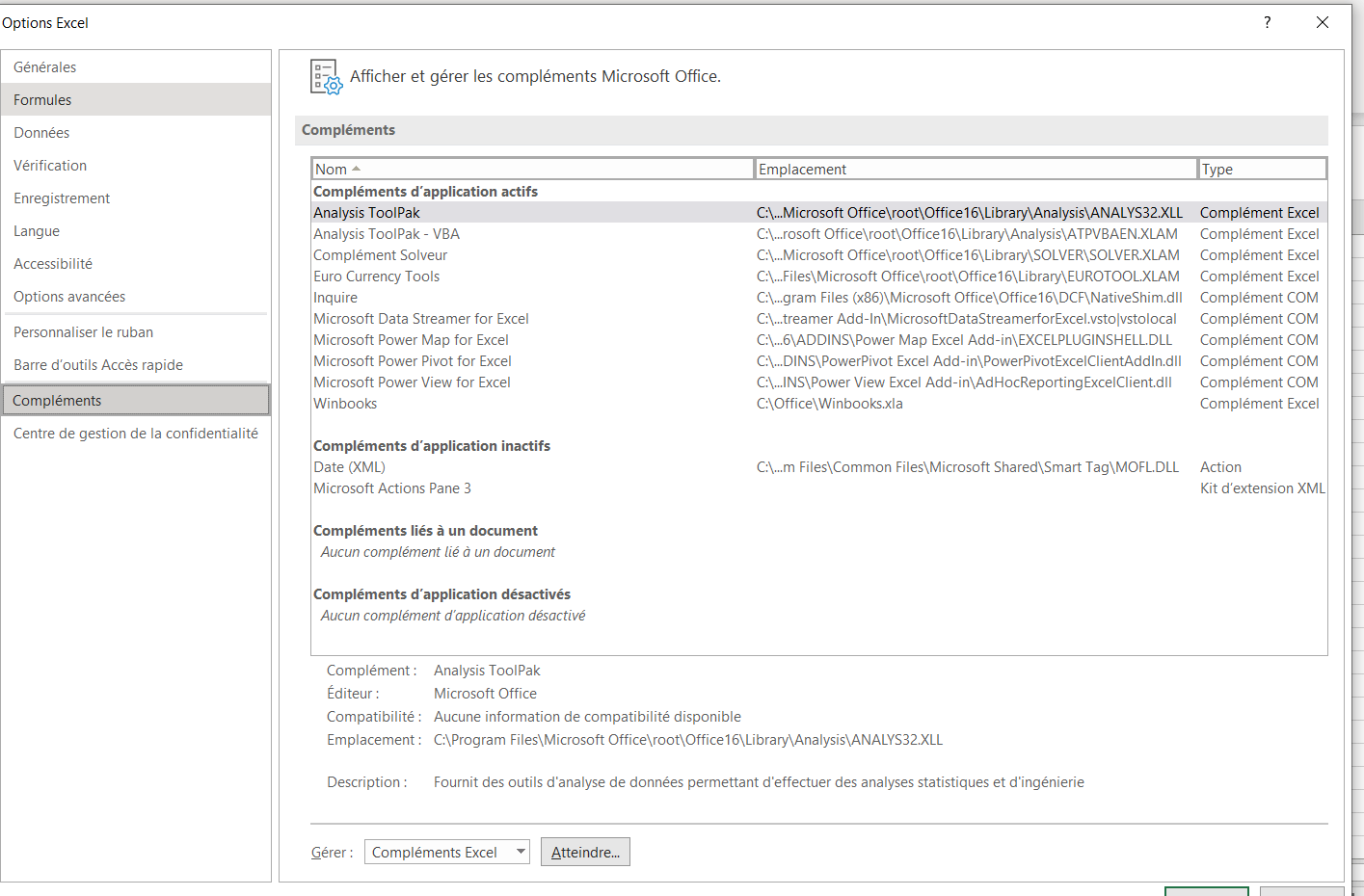Image resolution: width=1364 pixels, height=896 pixels.
Task: Show the Accessibilité options
Action: click(136, 264)
